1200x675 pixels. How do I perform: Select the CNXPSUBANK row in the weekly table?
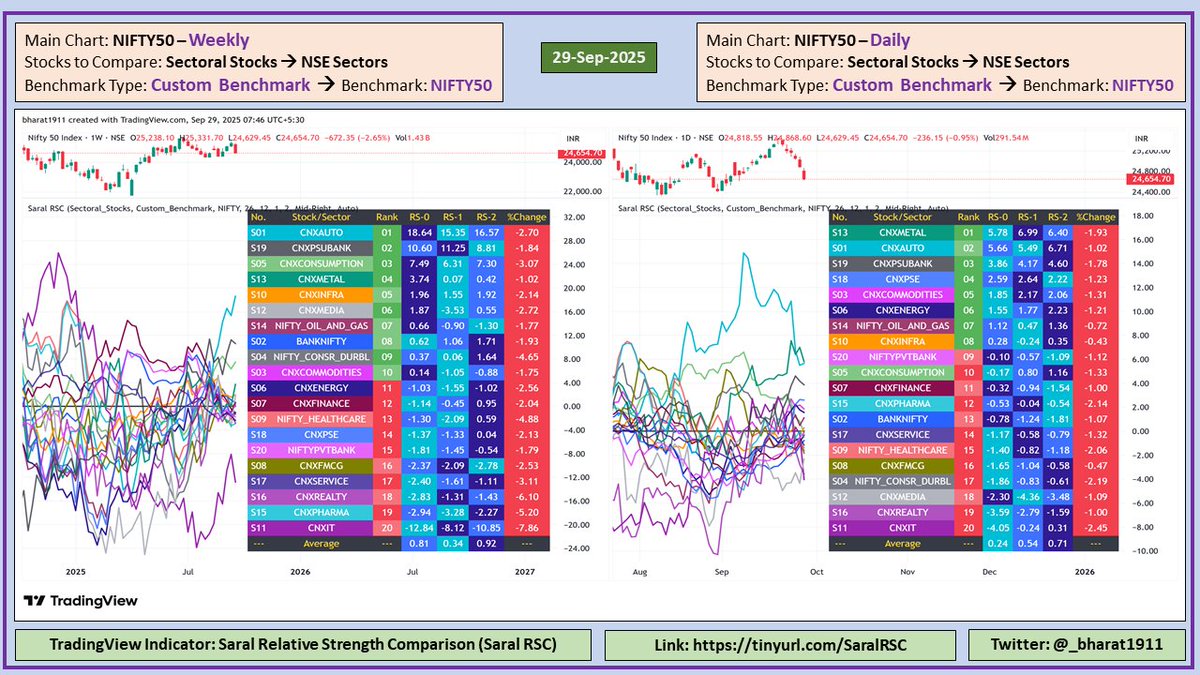pos(398,247)
